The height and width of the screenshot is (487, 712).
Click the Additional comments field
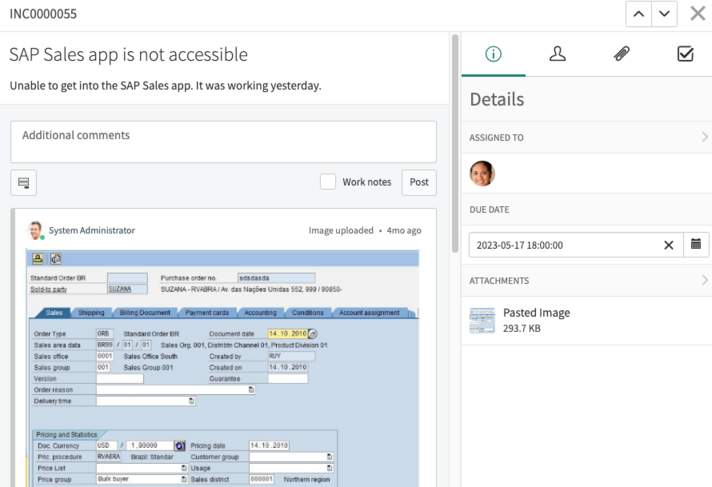click(223, 142)
